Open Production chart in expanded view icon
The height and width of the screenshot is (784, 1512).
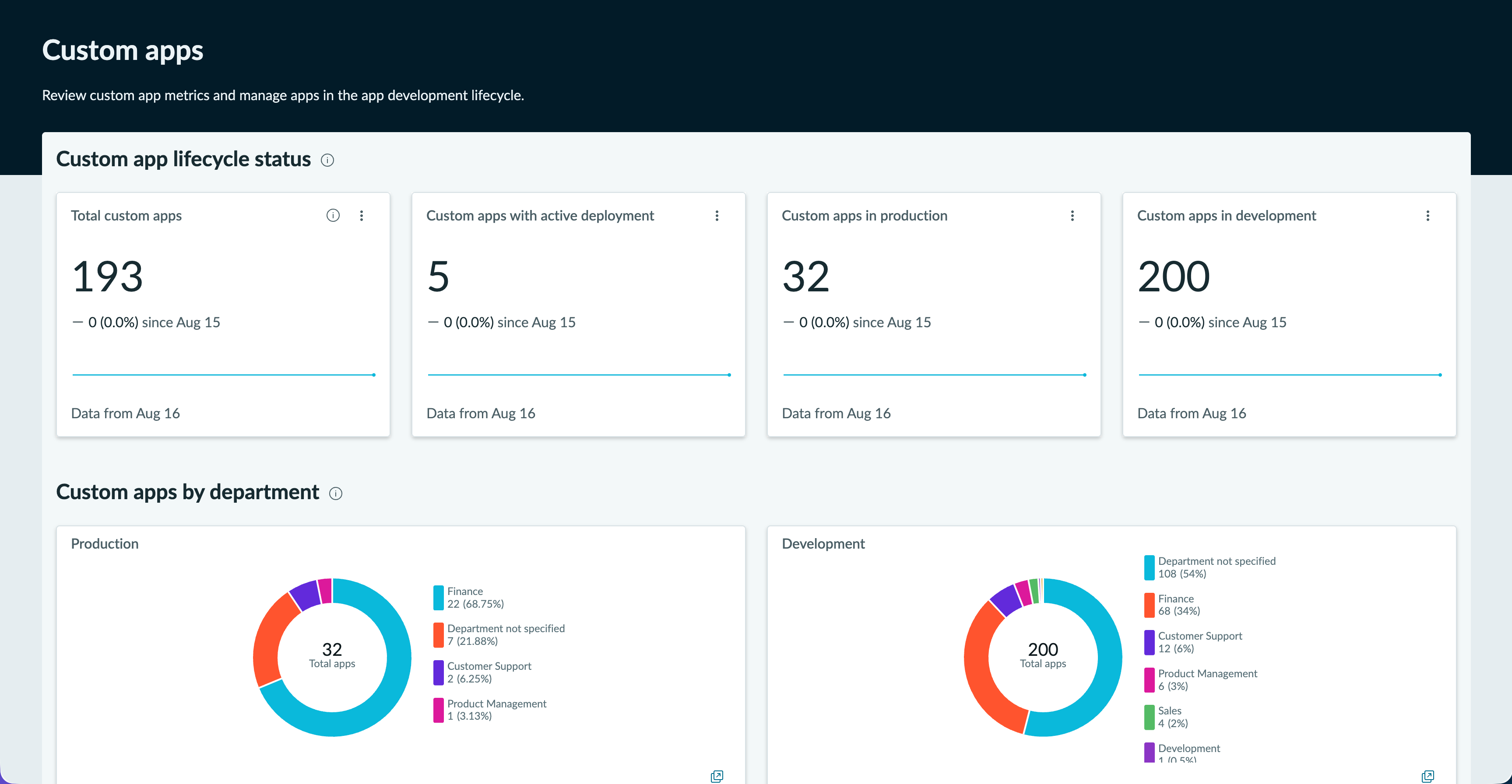(717, 777)
